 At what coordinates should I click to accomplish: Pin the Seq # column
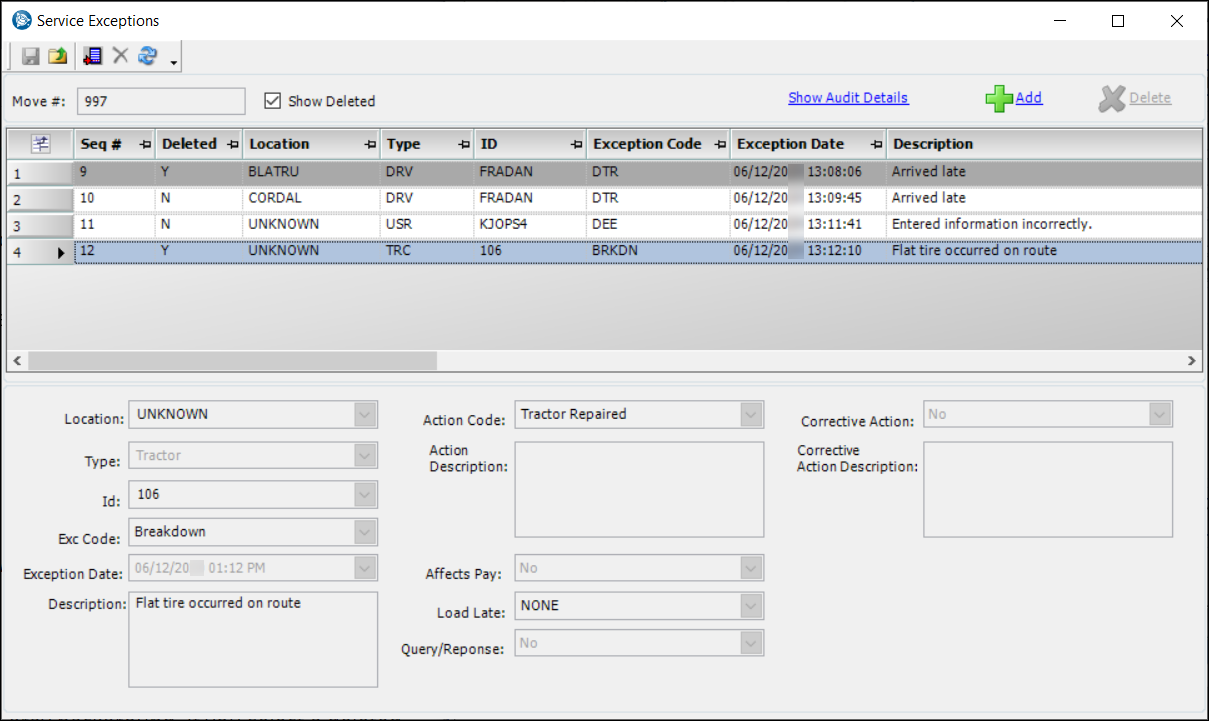point(145,145)
